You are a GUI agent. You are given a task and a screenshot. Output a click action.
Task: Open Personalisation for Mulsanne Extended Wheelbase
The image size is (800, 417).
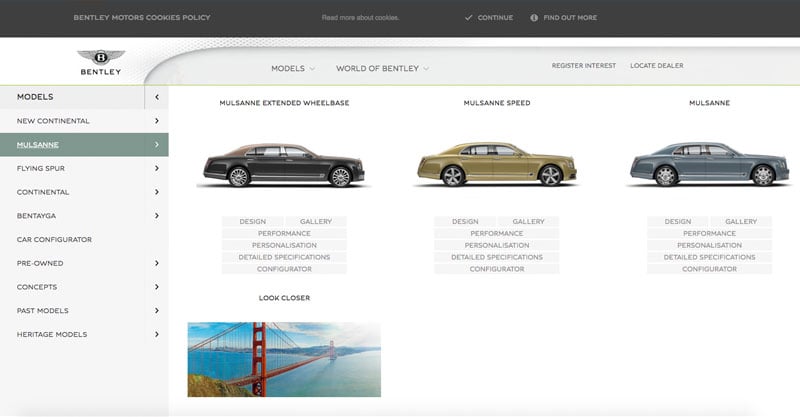point(284,246)
